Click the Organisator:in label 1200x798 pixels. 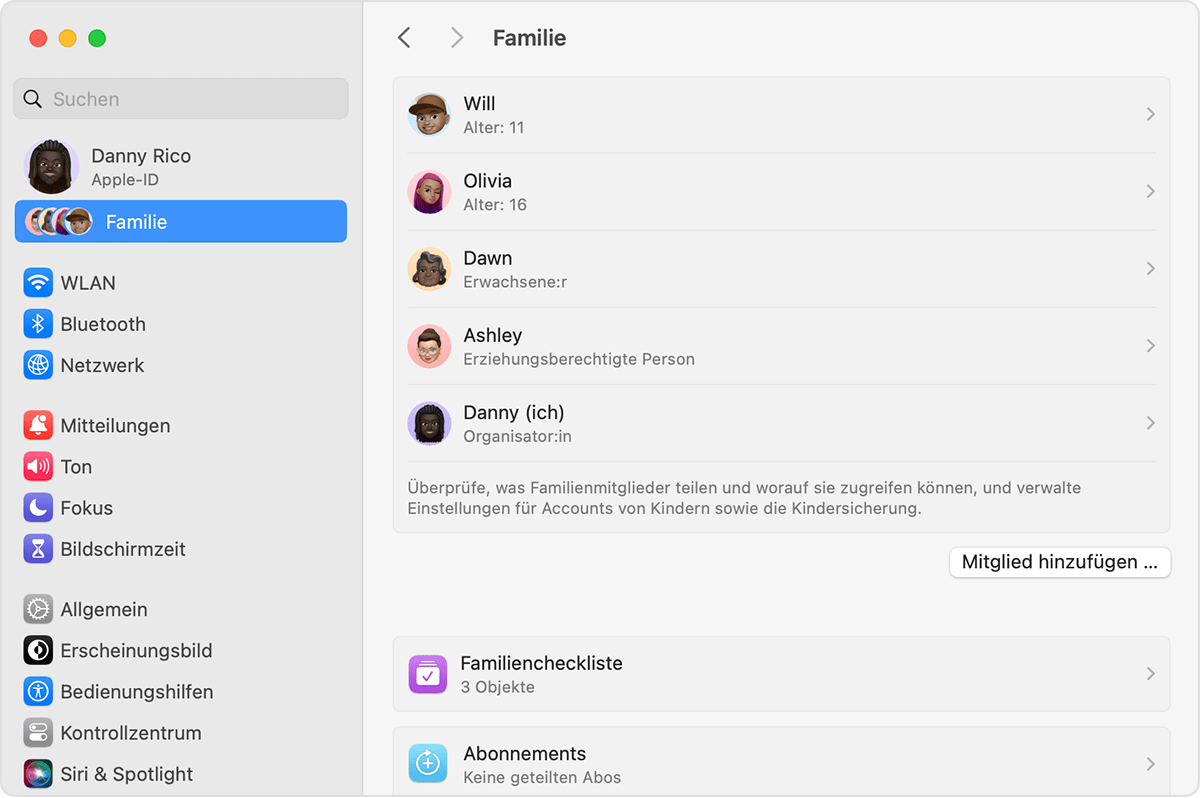coord(517,437)
